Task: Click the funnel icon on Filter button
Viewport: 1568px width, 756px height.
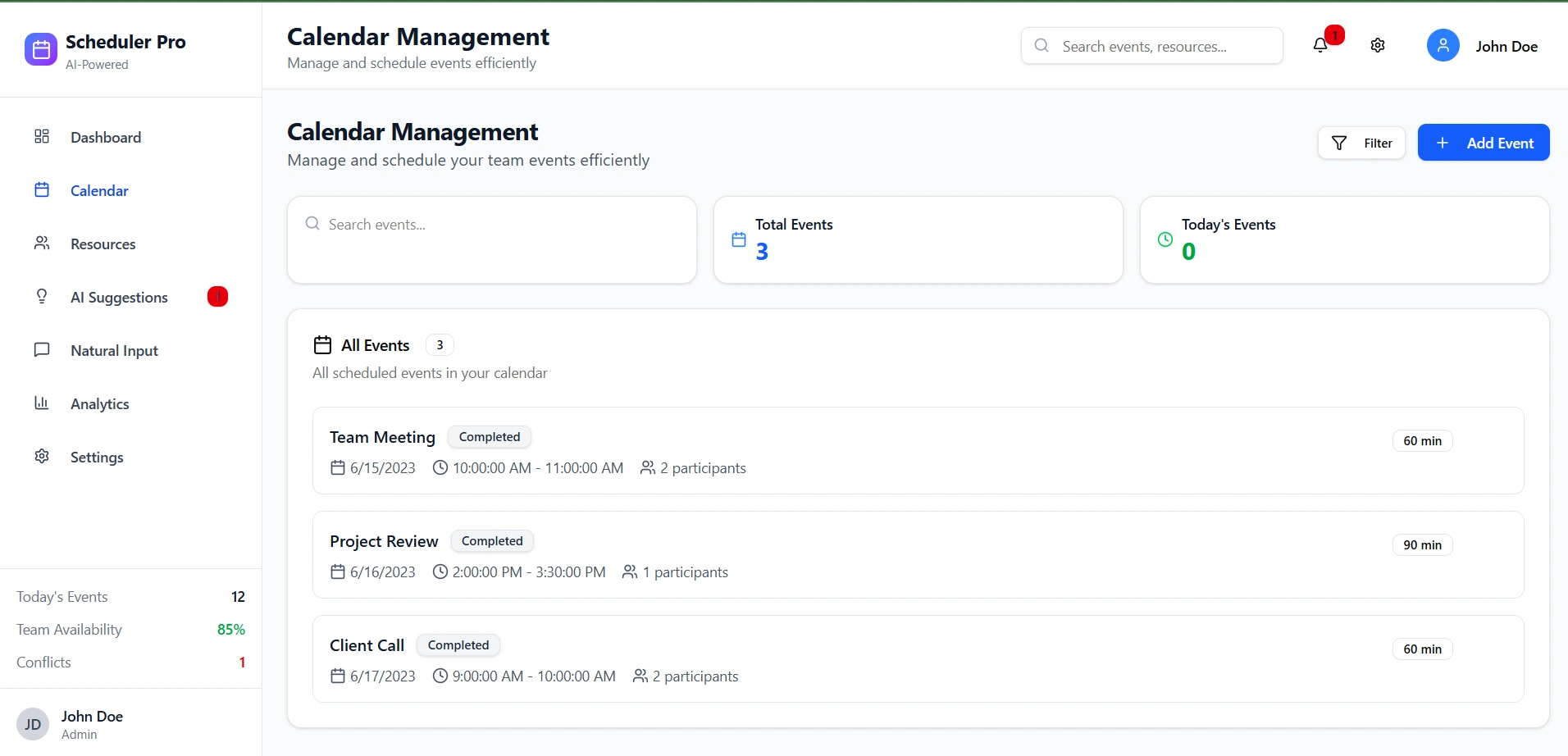Action: (1339, 143)
